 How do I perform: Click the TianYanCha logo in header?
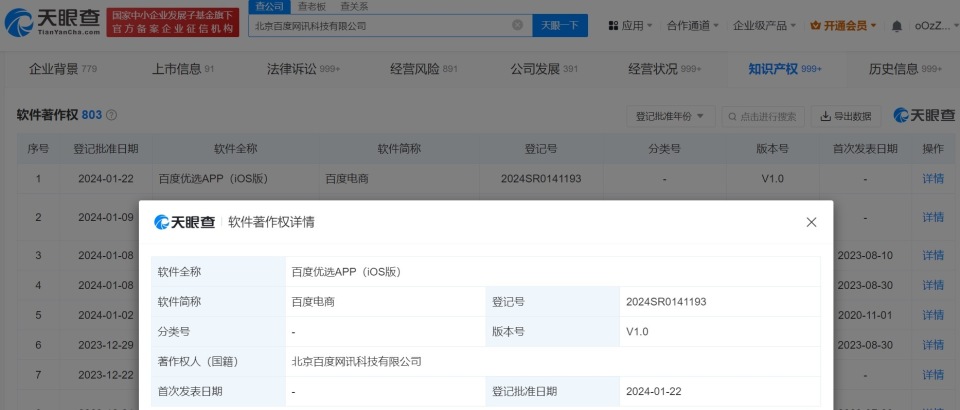(52, 22)
